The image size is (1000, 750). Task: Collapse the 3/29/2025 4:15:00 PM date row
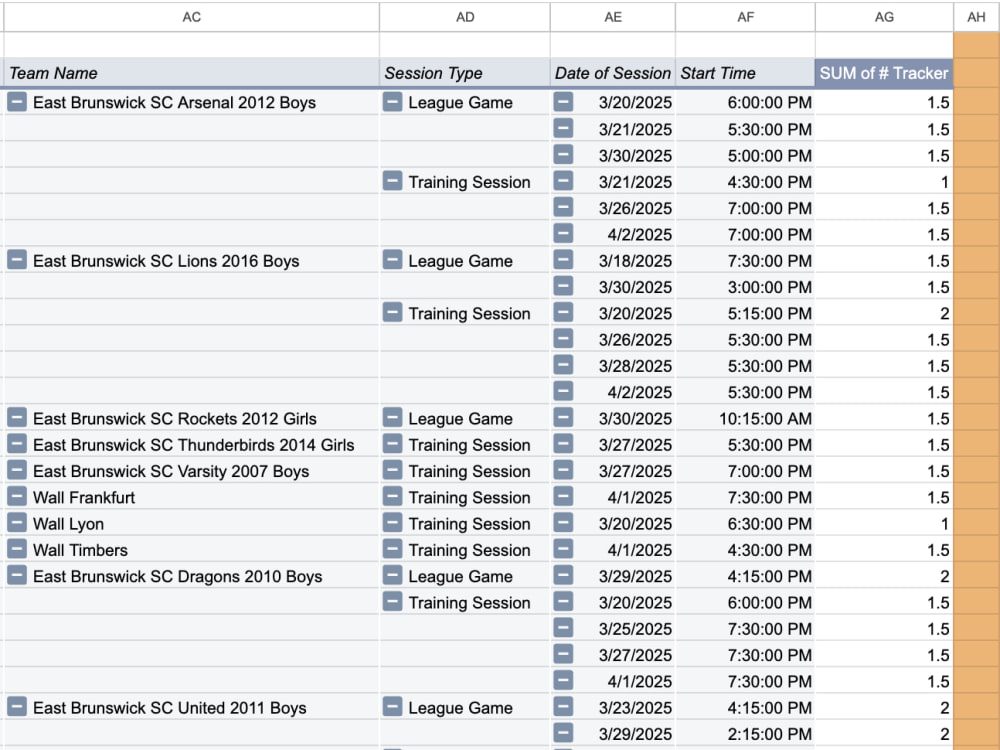[563, 575]
